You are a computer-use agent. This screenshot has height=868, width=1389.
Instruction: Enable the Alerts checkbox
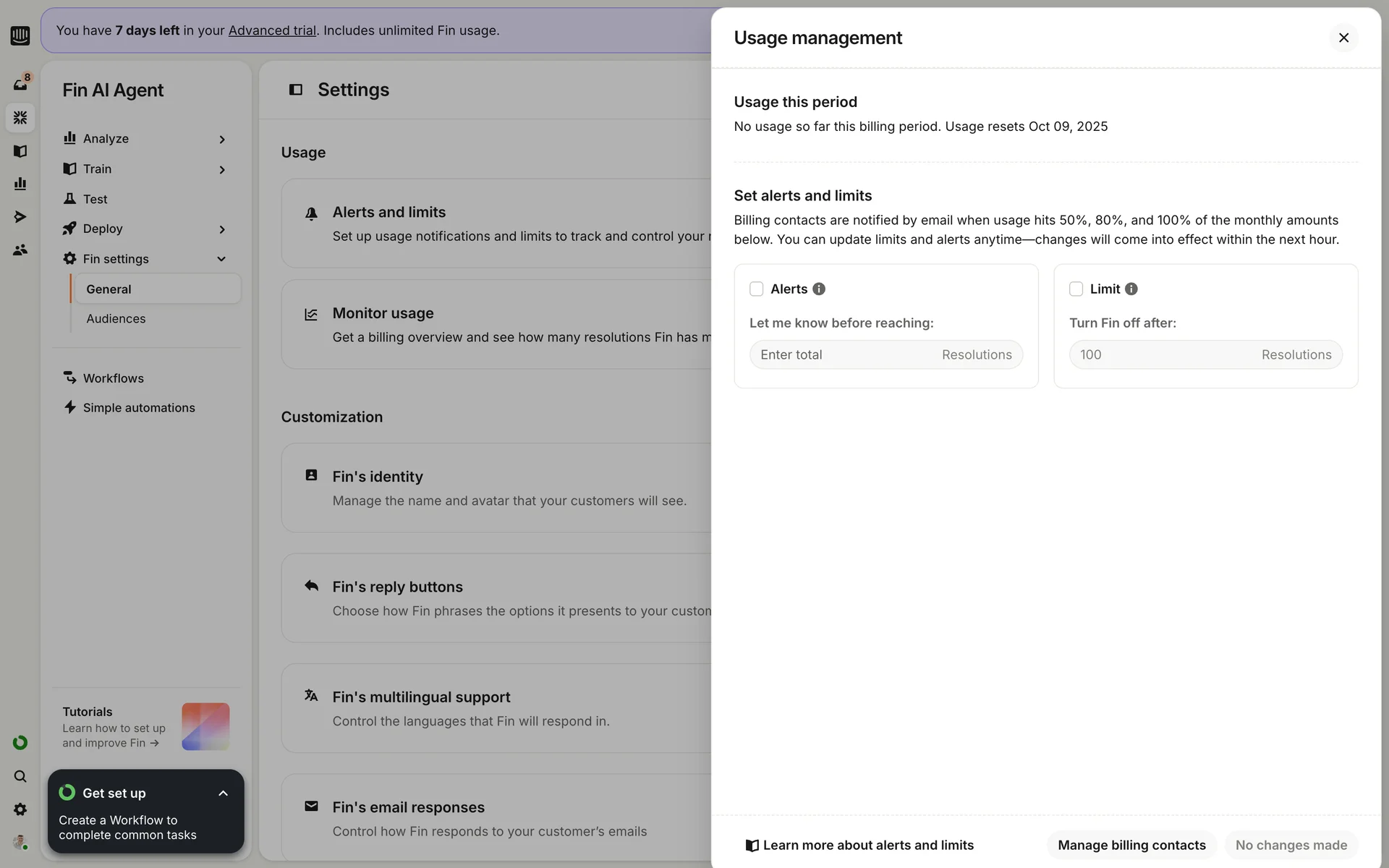757,289
